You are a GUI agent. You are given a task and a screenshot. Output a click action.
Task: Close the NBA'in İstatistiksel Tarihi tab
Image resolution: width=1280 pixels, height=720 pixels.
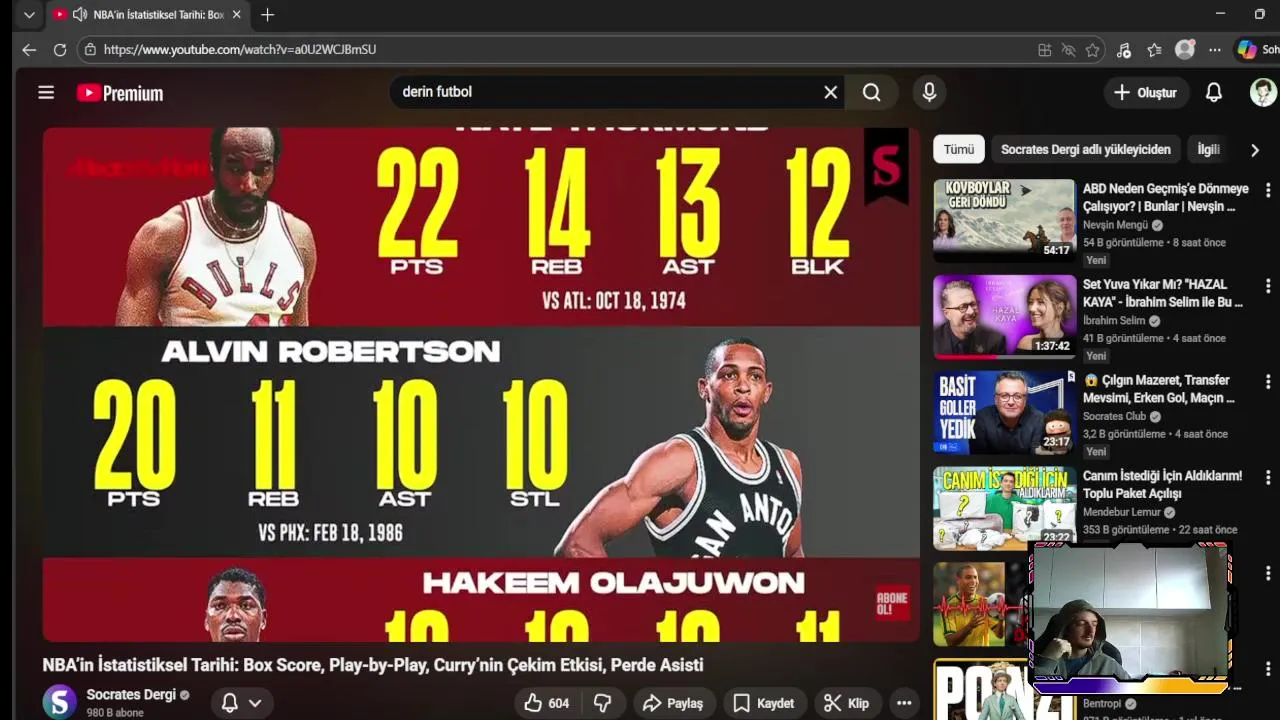(237, 15)
